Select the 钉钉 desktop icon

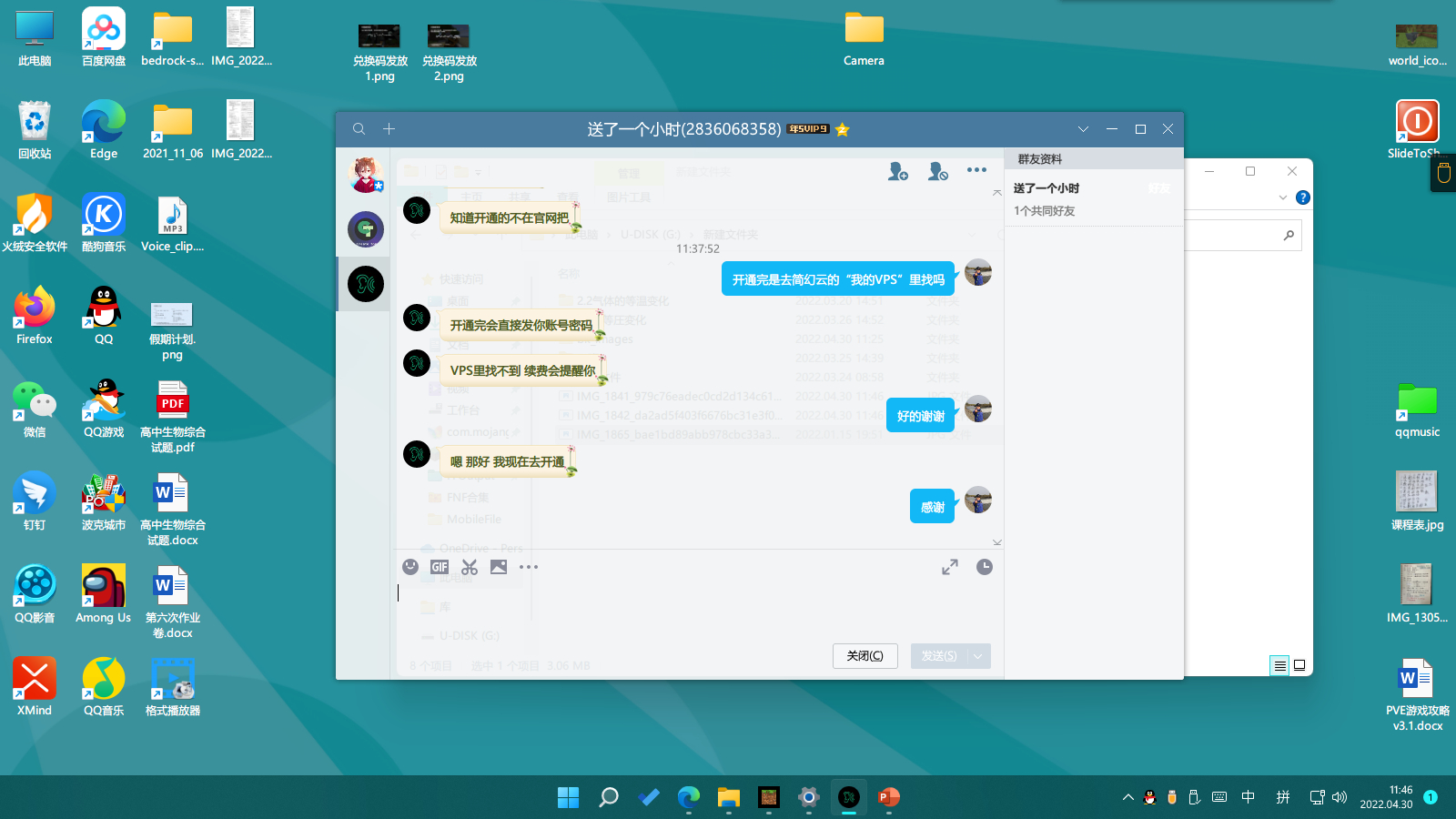coord(35,501)
